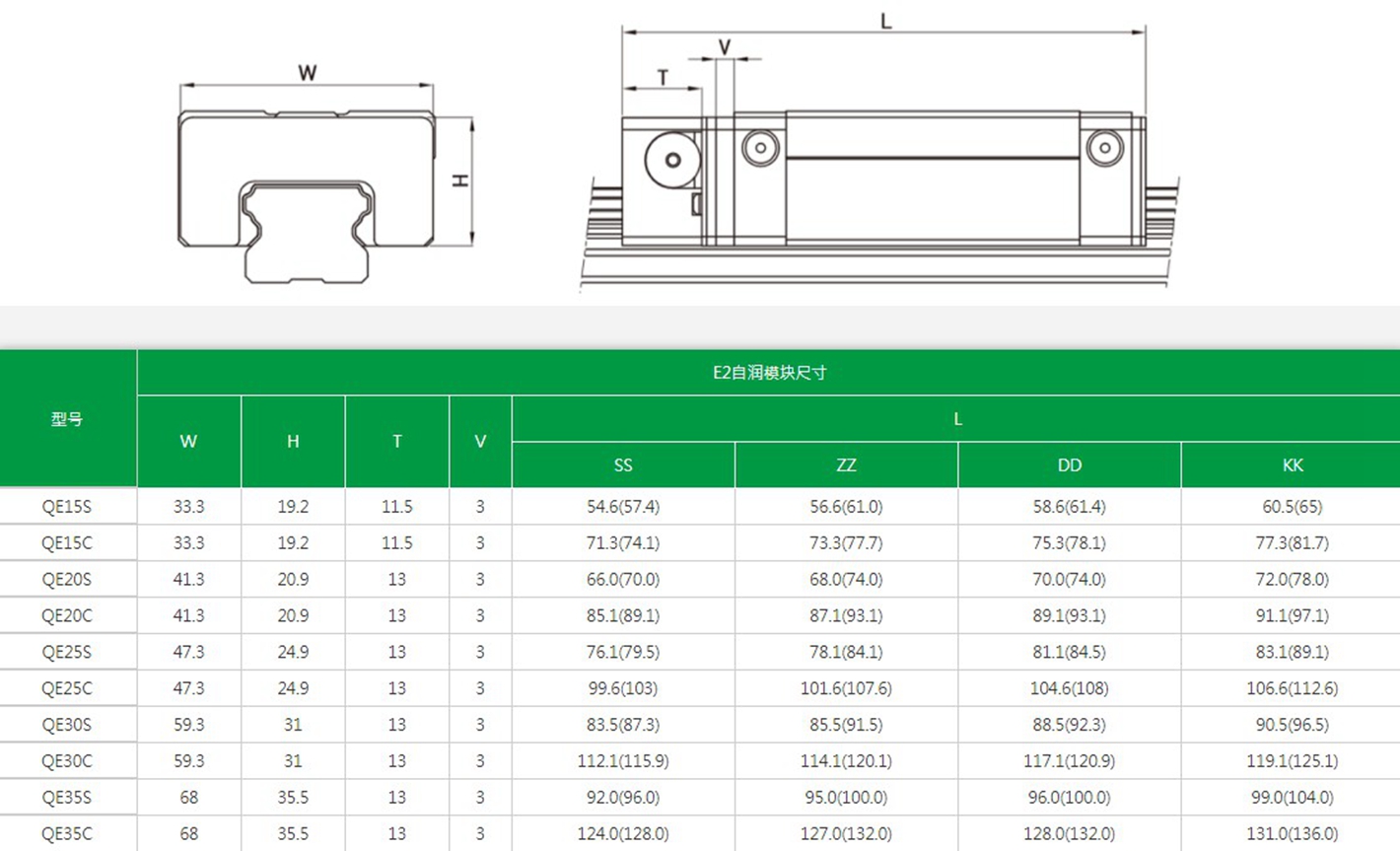Click the ZZ column header
The image size is (1400, 851).
click(846, 465)
